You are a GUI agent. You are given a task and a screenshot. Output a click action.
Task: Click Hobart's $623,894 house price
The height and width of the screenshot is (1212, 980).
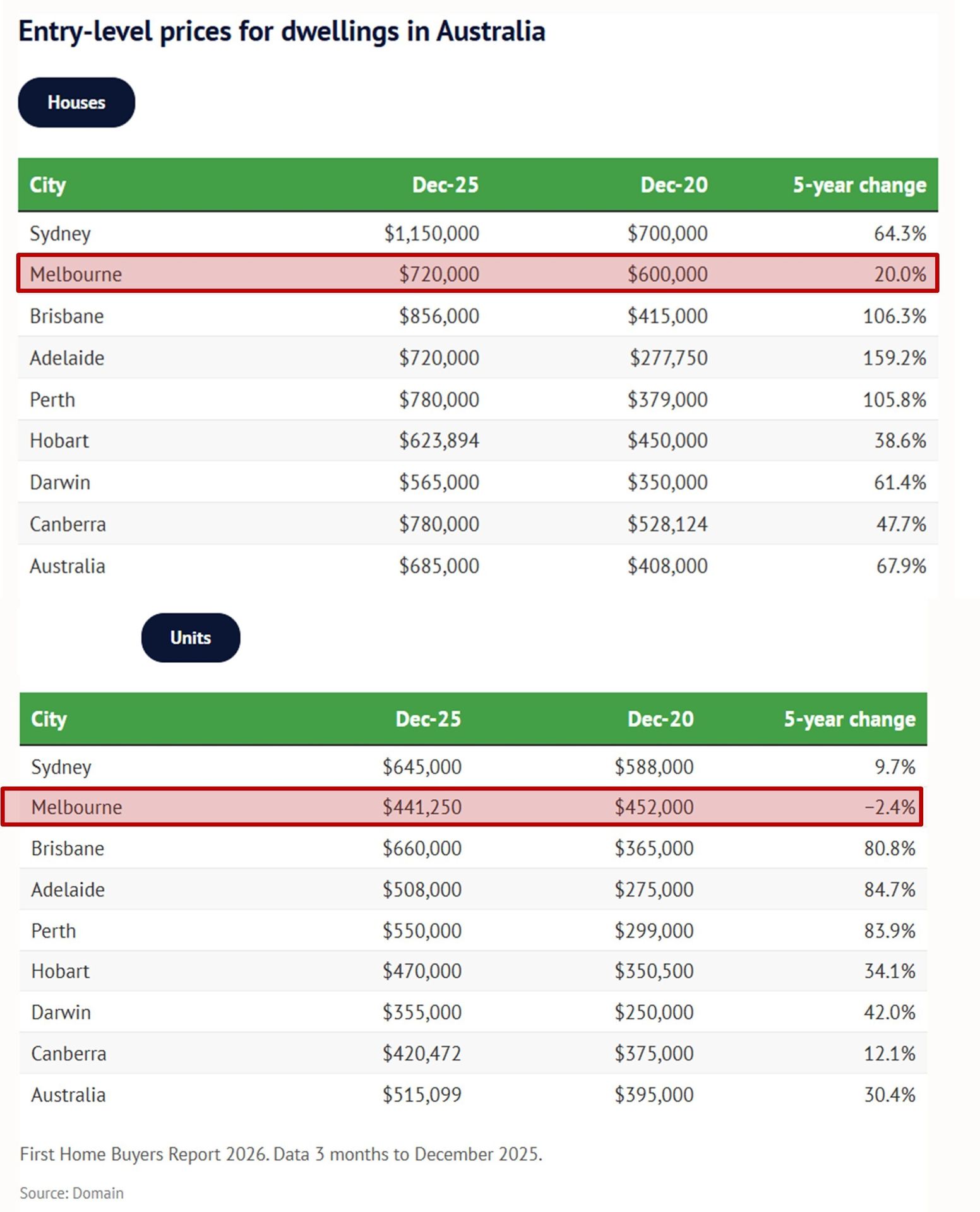point(439,441)
